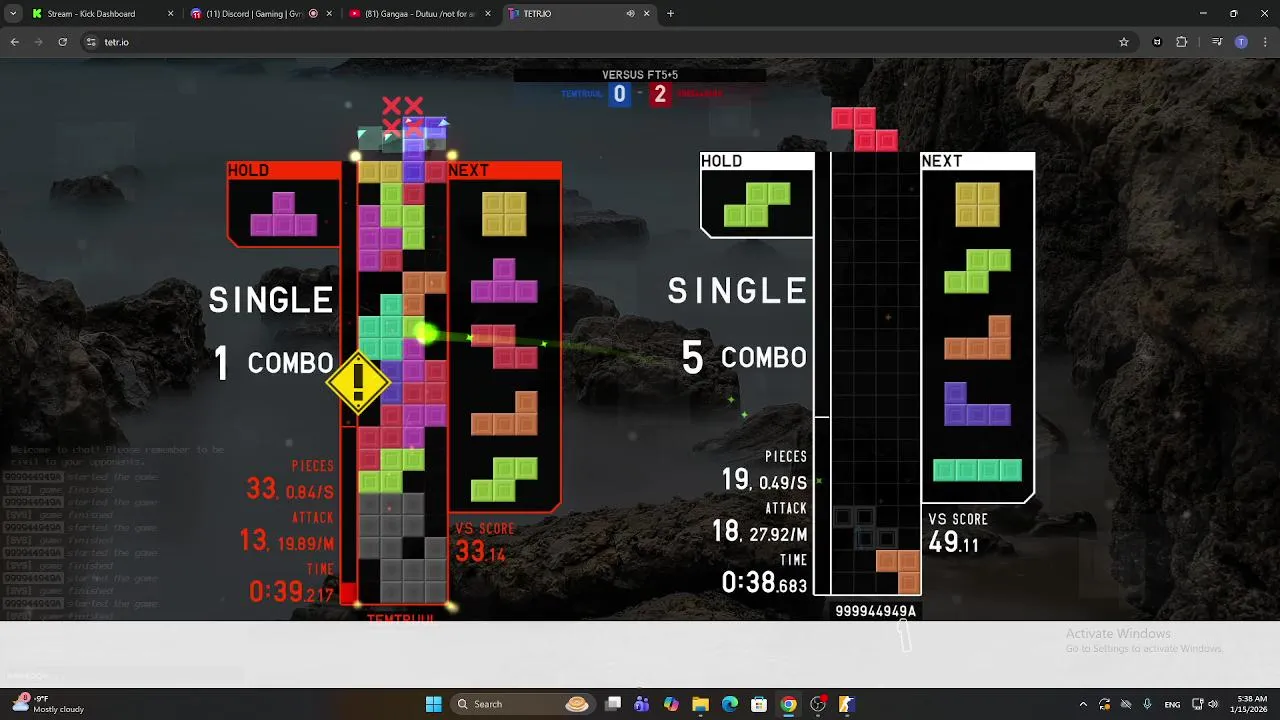Click the microphone tray icon
This screenshot has height=720, width=1280.
tap(1147, 704)
